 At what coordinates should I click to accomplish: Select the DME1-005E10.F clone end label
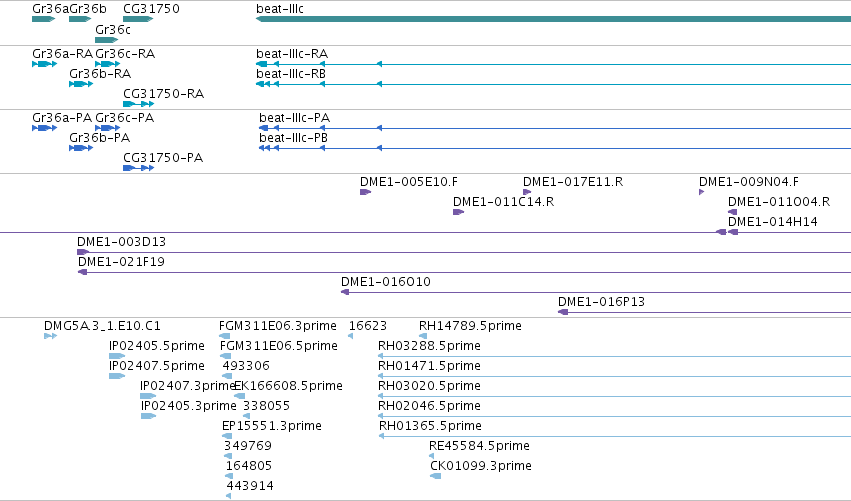409,182
